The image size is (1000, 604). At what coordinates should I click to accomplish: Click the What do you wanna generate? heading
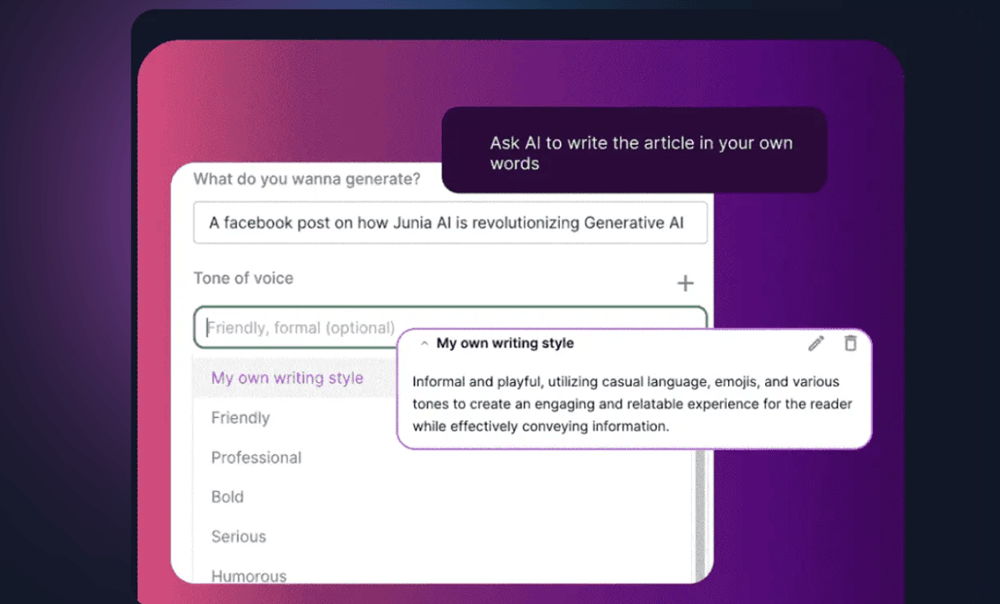point(307,179)
